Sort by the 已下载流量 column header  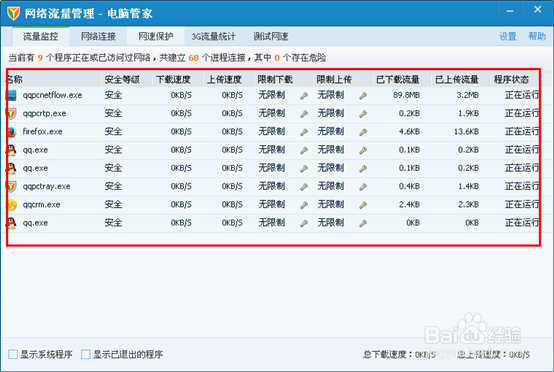[402, 79]
